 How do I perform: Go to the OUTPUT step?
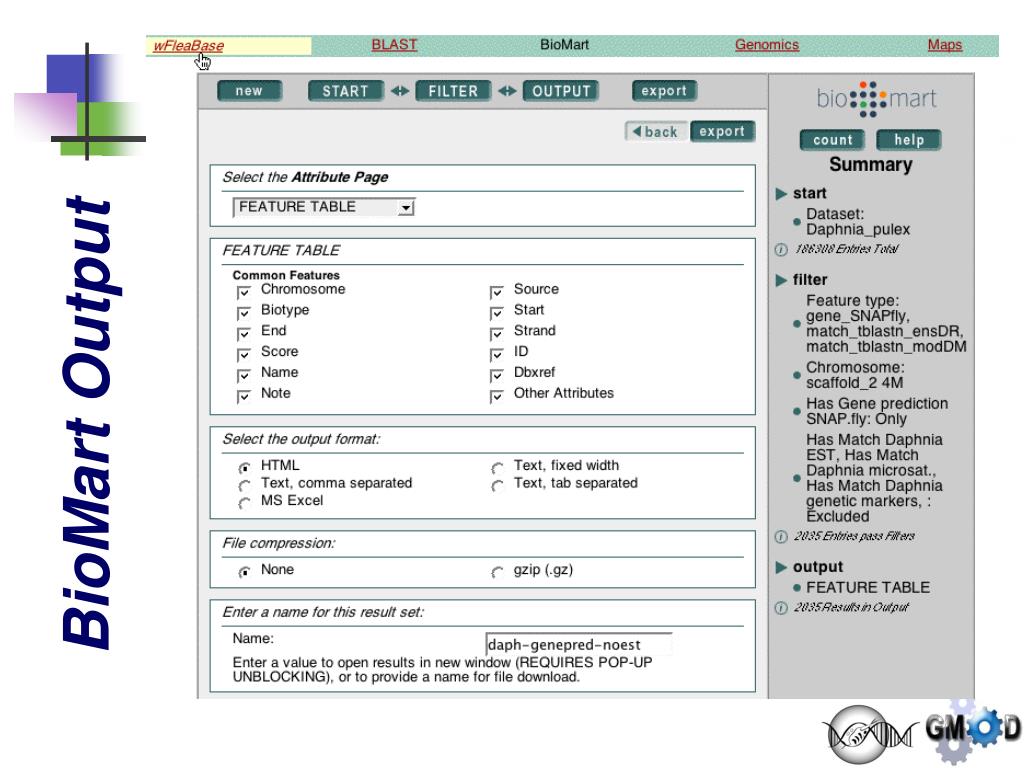point(561,91)
